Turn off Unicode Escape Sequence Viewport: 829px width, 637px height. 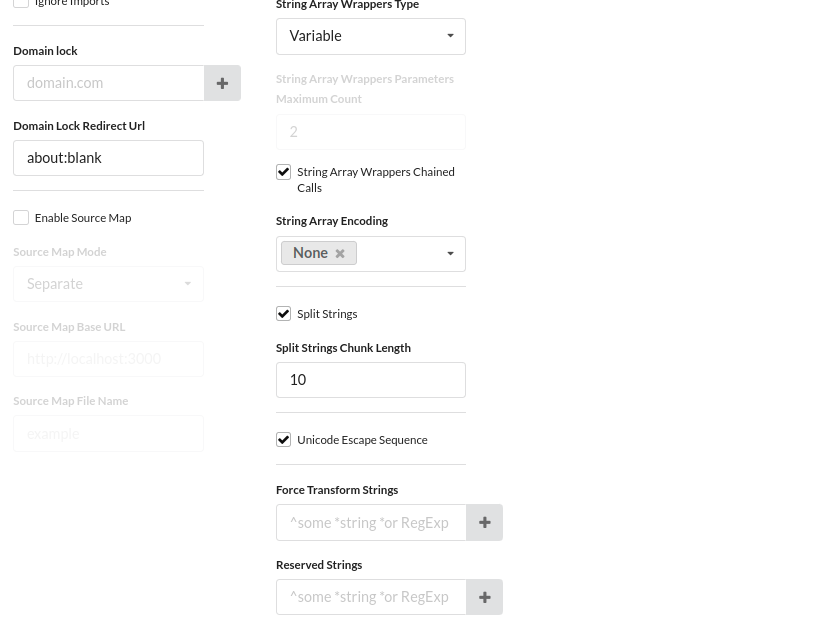[x=284, y=440]
